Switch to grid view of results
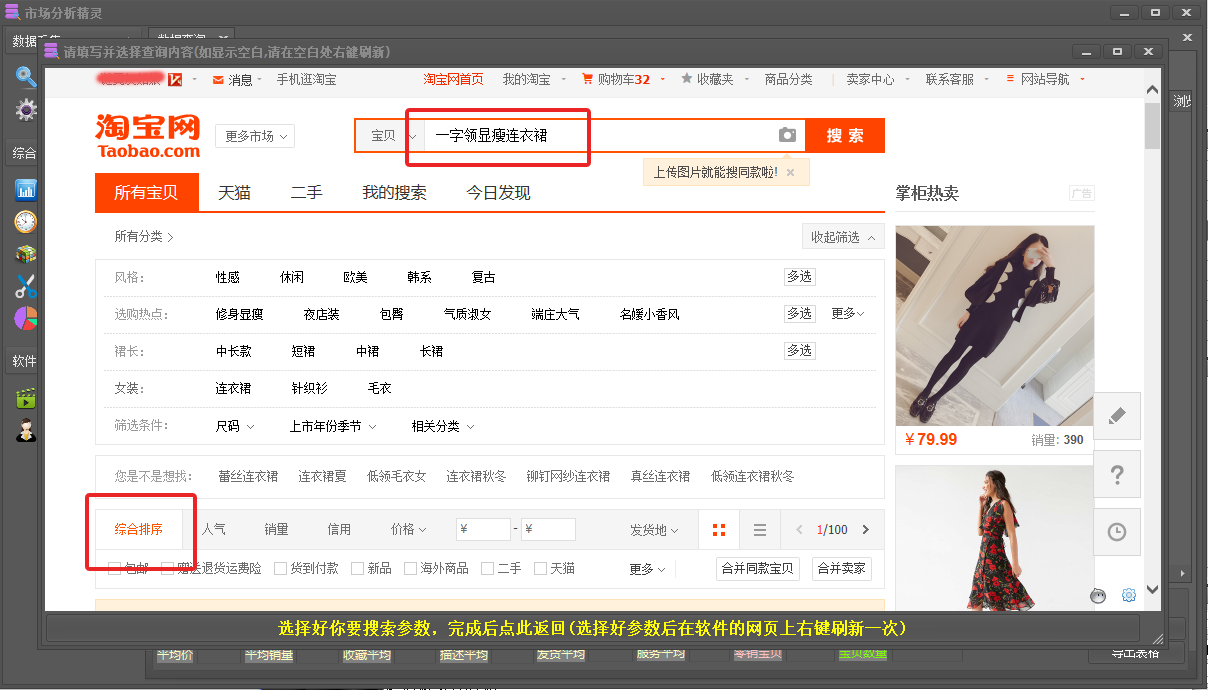The height and width of the screenshot is (690, 1208). point(719,530)
